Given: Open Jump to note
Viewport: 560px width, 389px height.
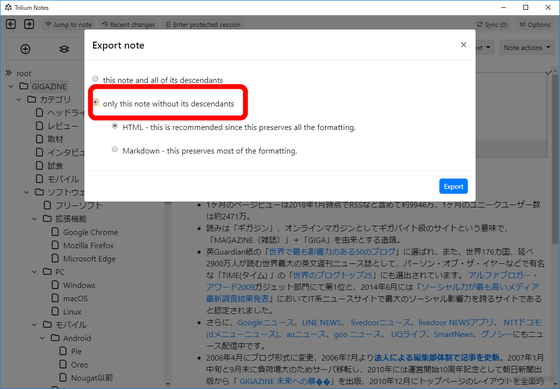Looking at the screenshot, I should (69, 25).
